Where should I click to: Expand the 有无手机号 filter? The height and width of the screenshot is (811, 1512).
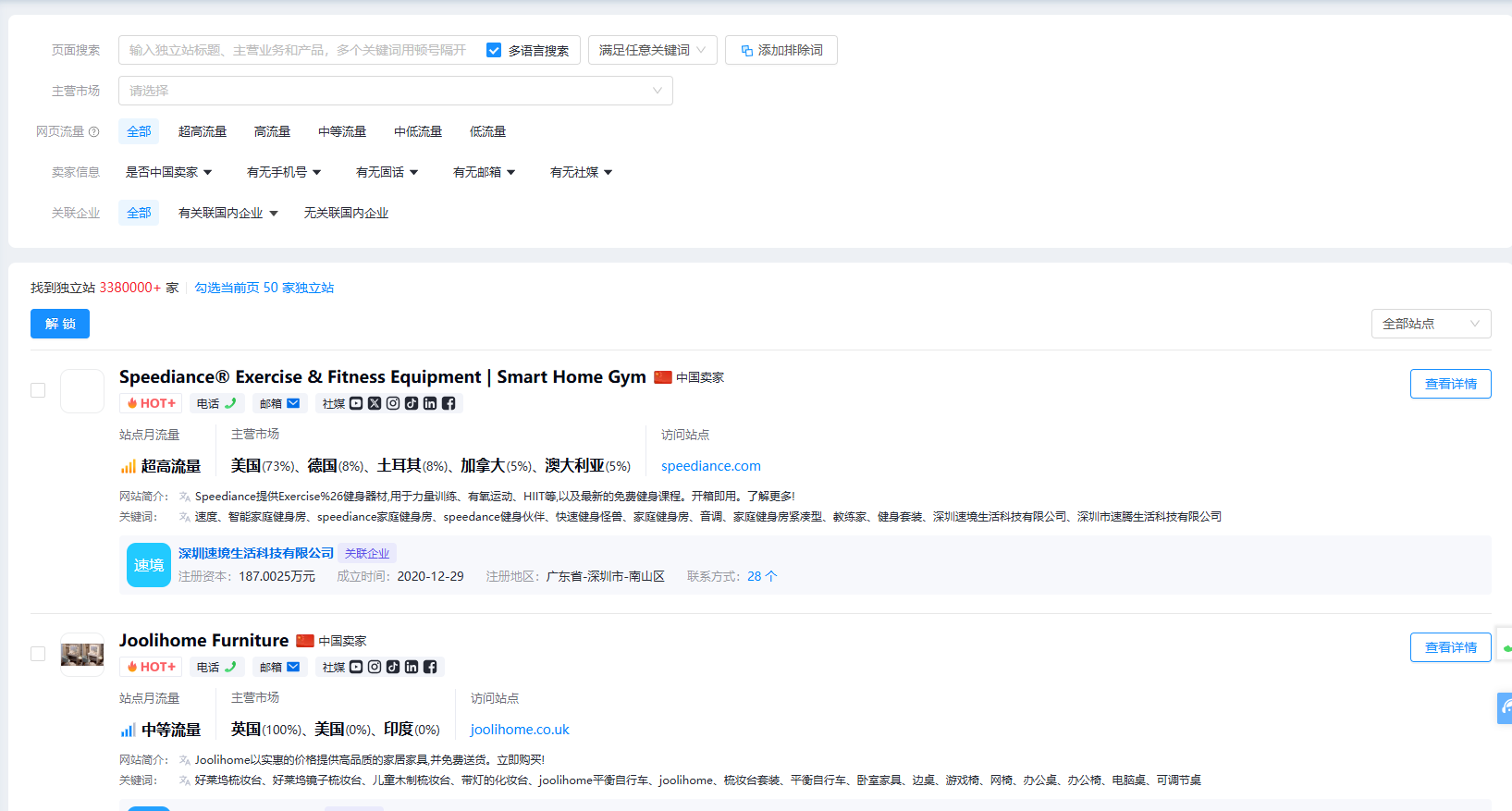284,172
